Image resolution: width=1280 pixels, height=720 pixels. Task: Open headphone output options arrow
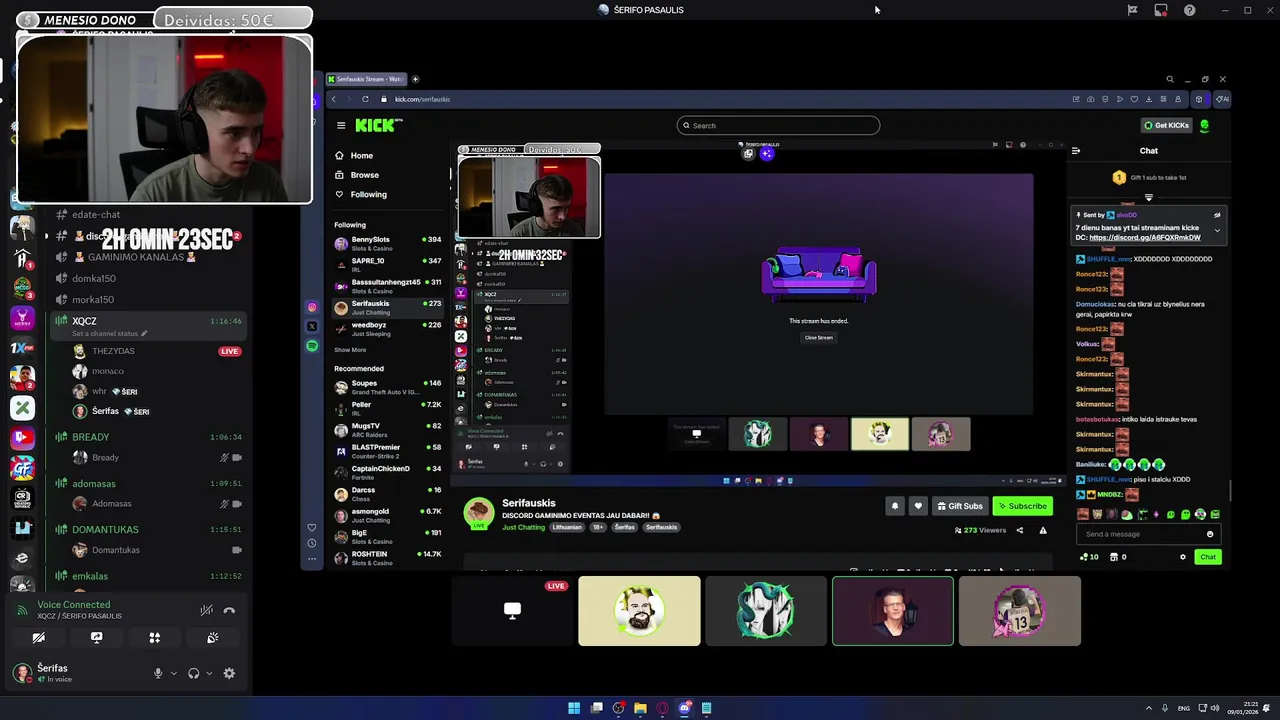[x=209, y=673]
